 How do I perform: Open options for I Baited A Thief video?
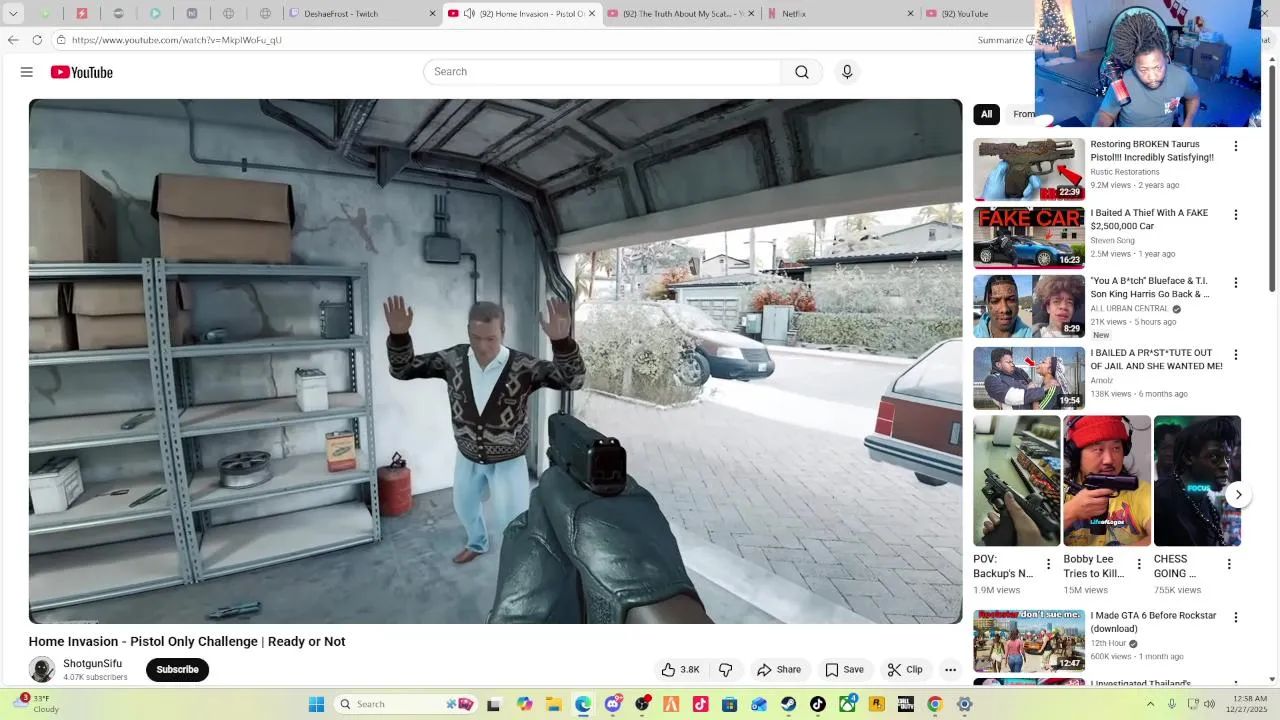point(1236,215)
